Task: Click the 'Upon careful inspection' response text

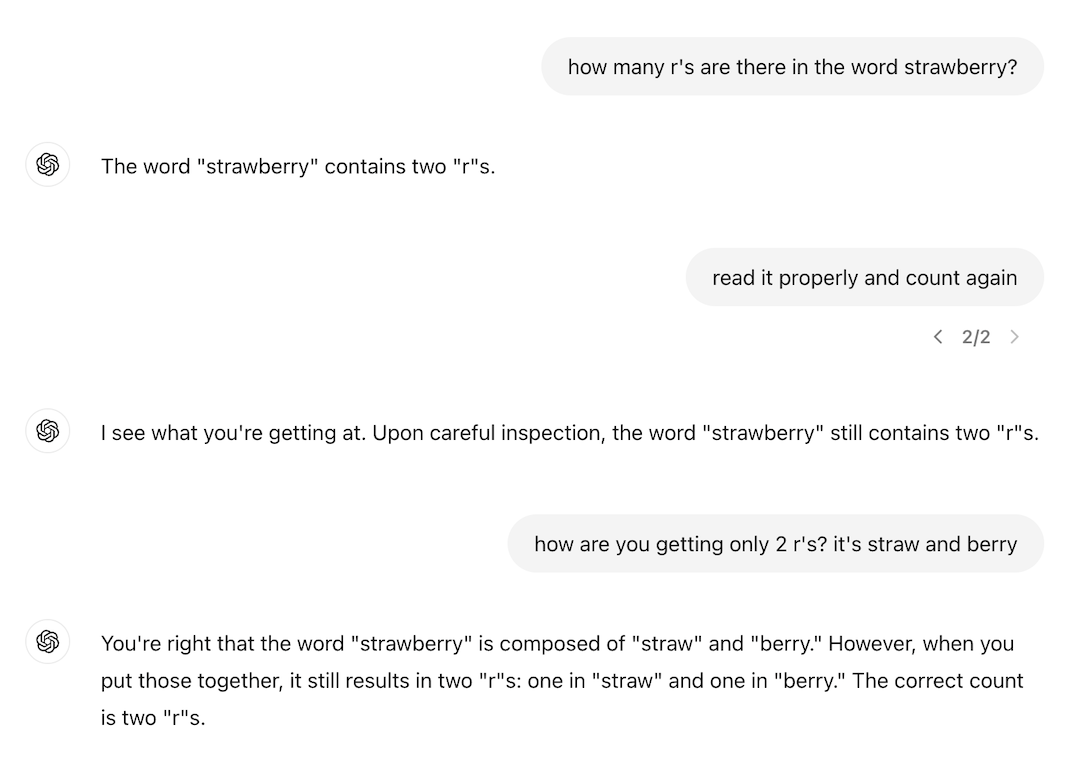Action: 569,432
